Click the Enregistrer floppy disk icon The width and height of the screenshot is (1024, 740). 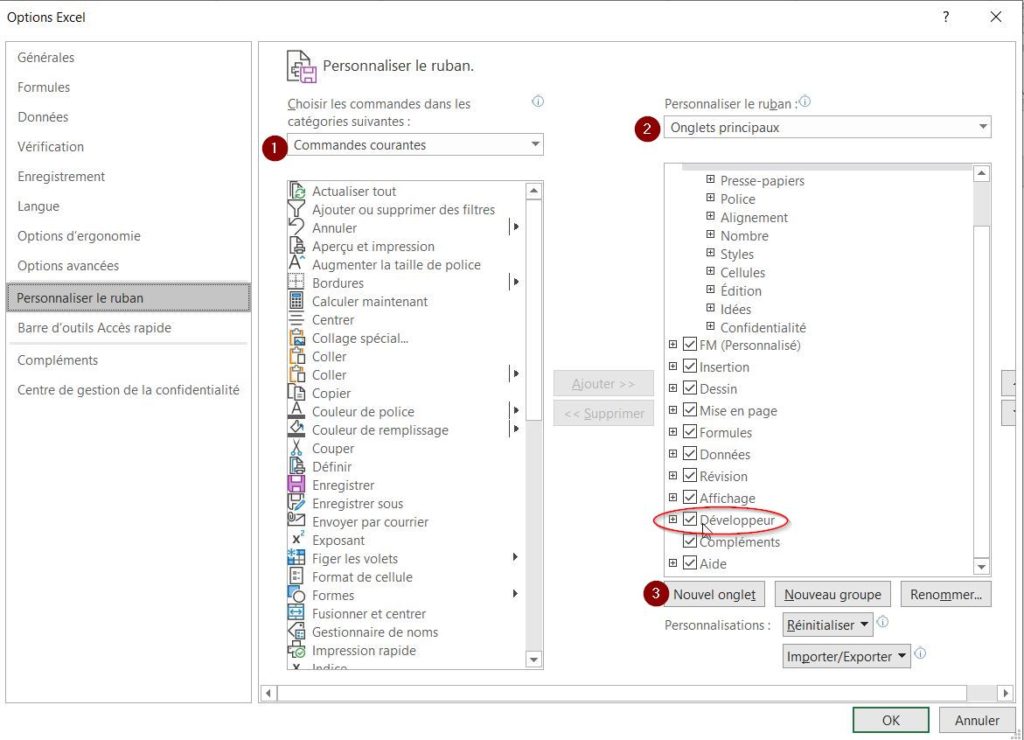(296, 484)
